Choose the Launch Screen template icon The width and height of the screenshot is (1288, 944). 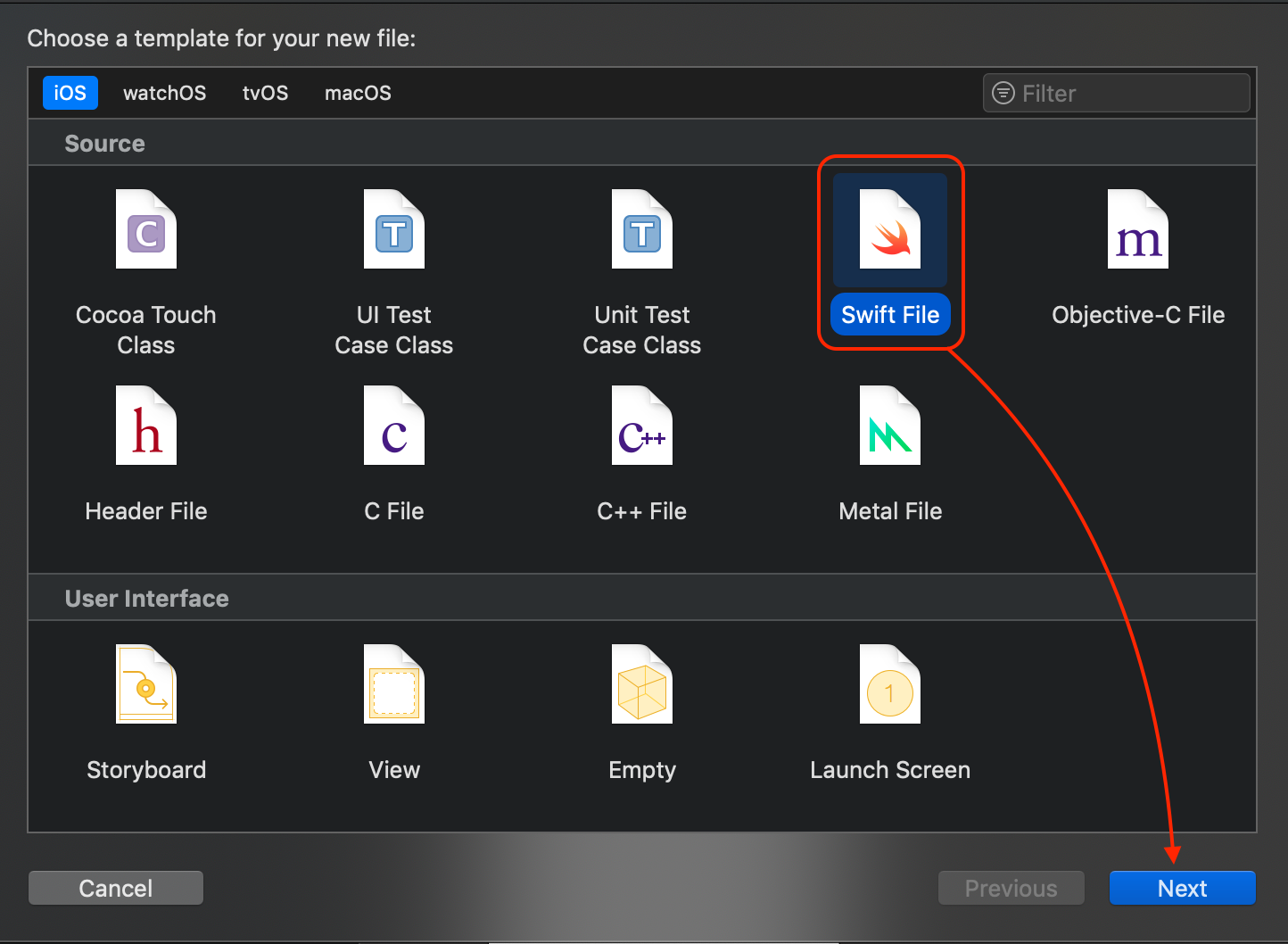890,684
